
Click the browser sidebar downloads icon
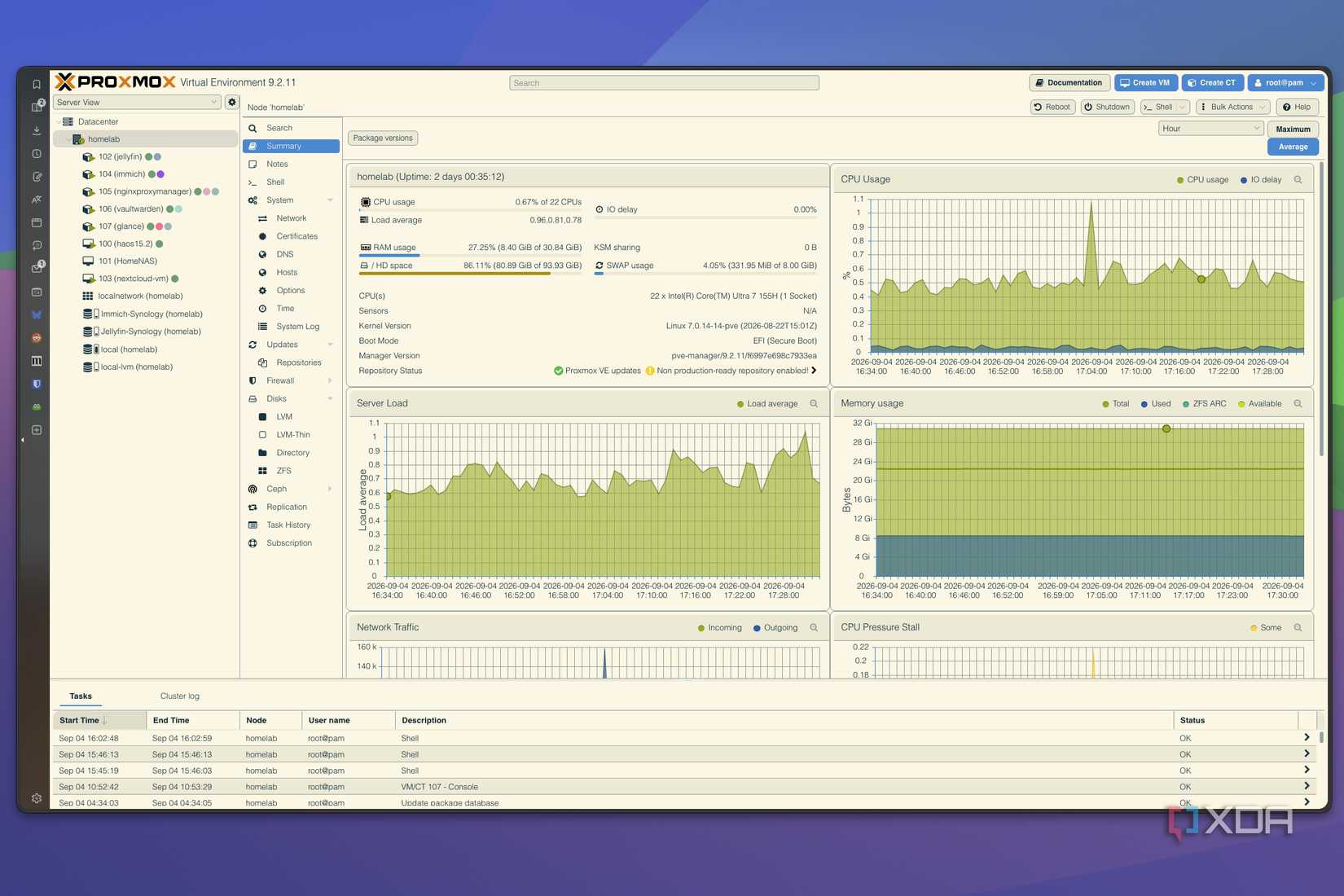[x=37, y=130]
